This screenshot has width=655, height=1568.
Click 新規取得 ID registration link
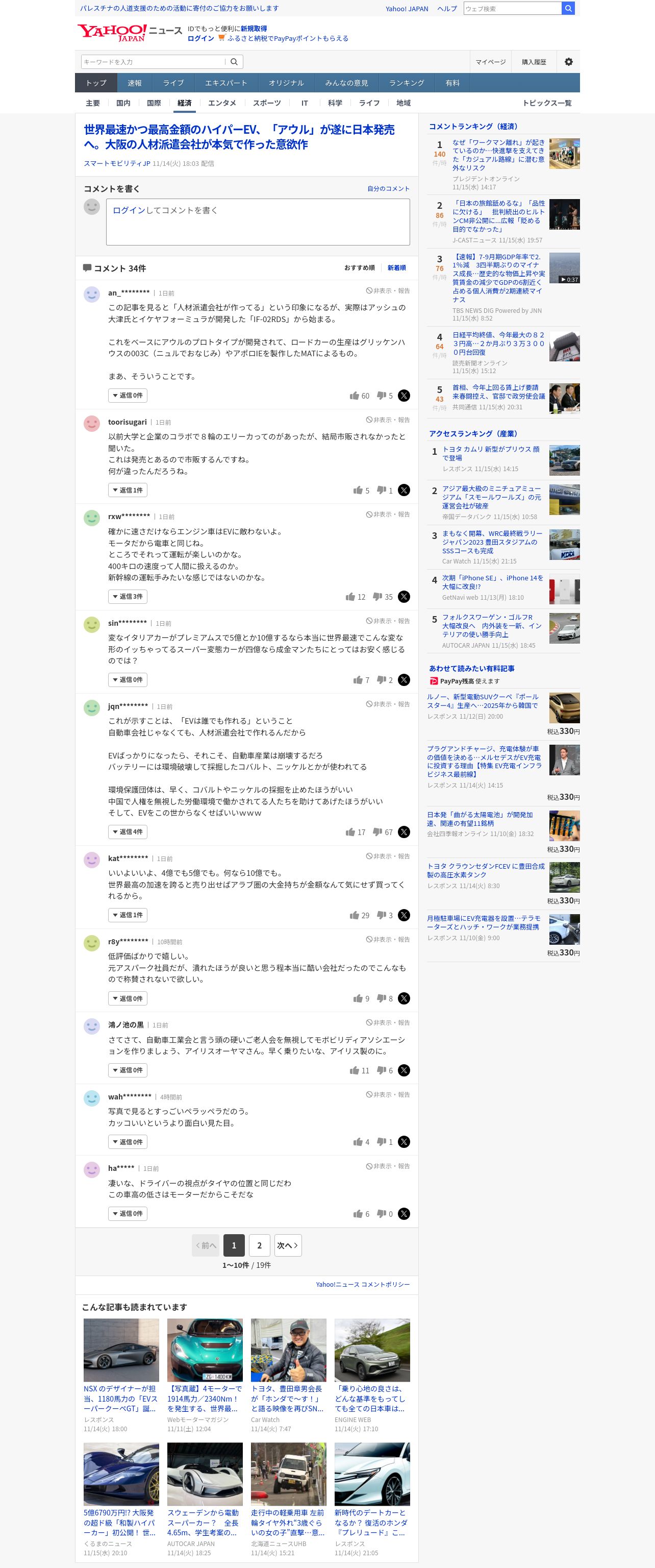[x=254, y=29]
